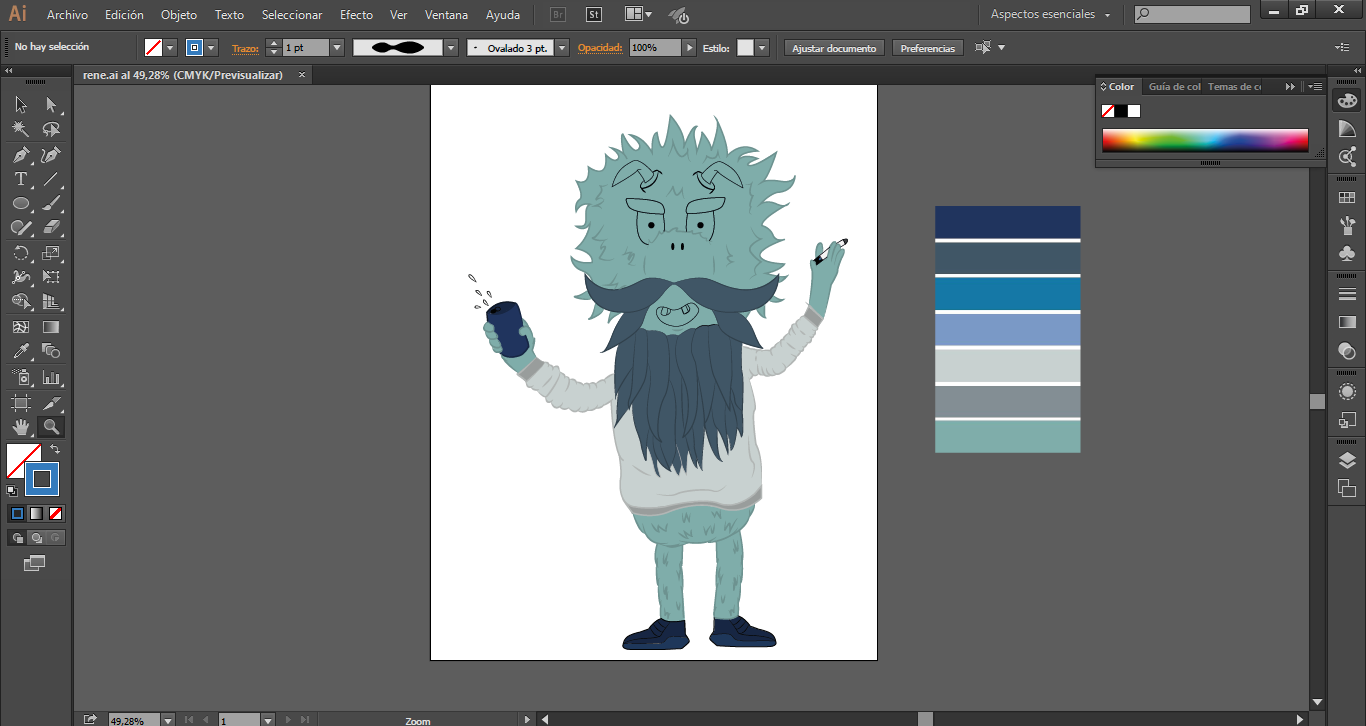Select the Magic Wand tool

click(20, 130)
